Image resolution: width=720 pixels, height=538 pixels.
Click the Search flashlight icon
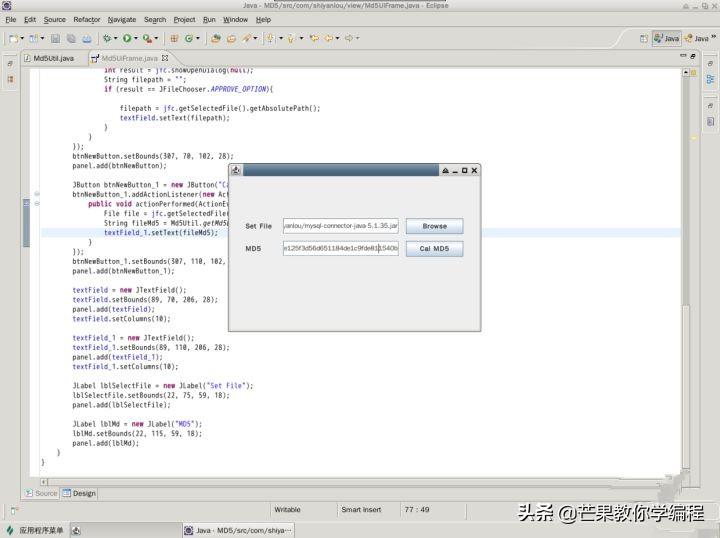coord(247,39)
